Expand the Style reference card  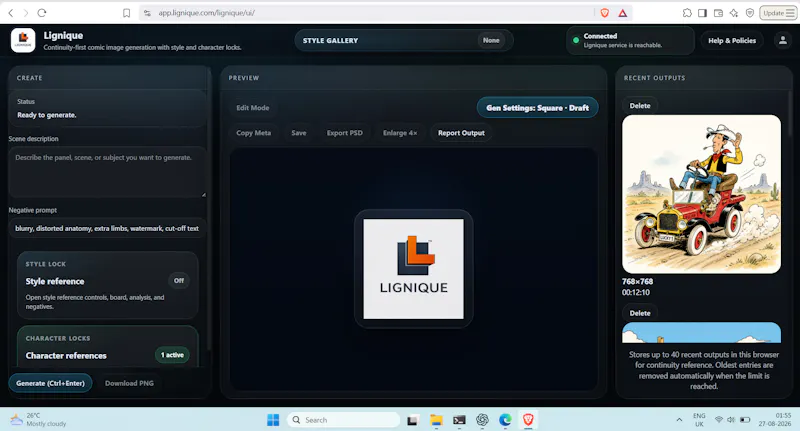tap(108, 286)
